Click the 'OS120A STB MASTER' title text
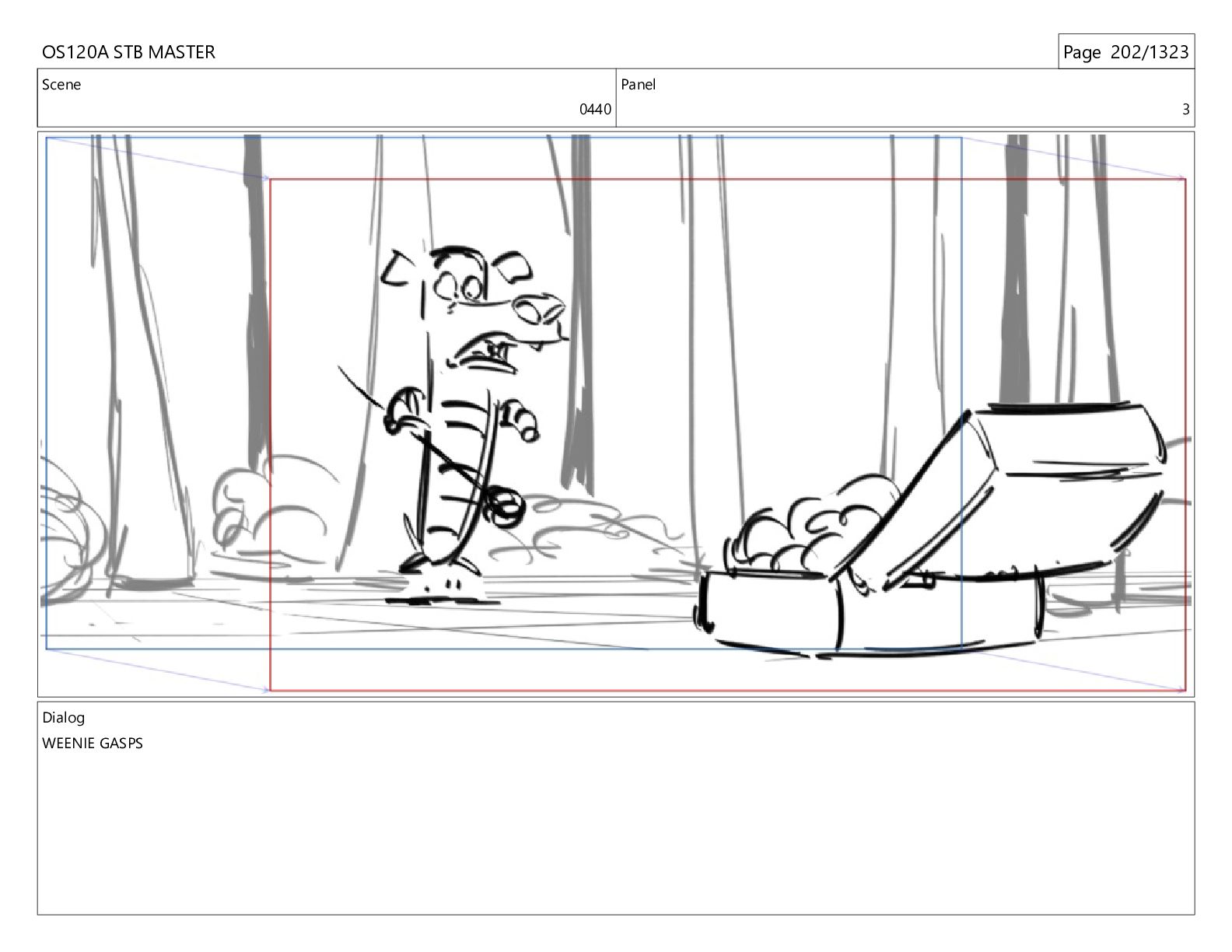This screenshot has width=1232, height=952. (x=128, y=52)
